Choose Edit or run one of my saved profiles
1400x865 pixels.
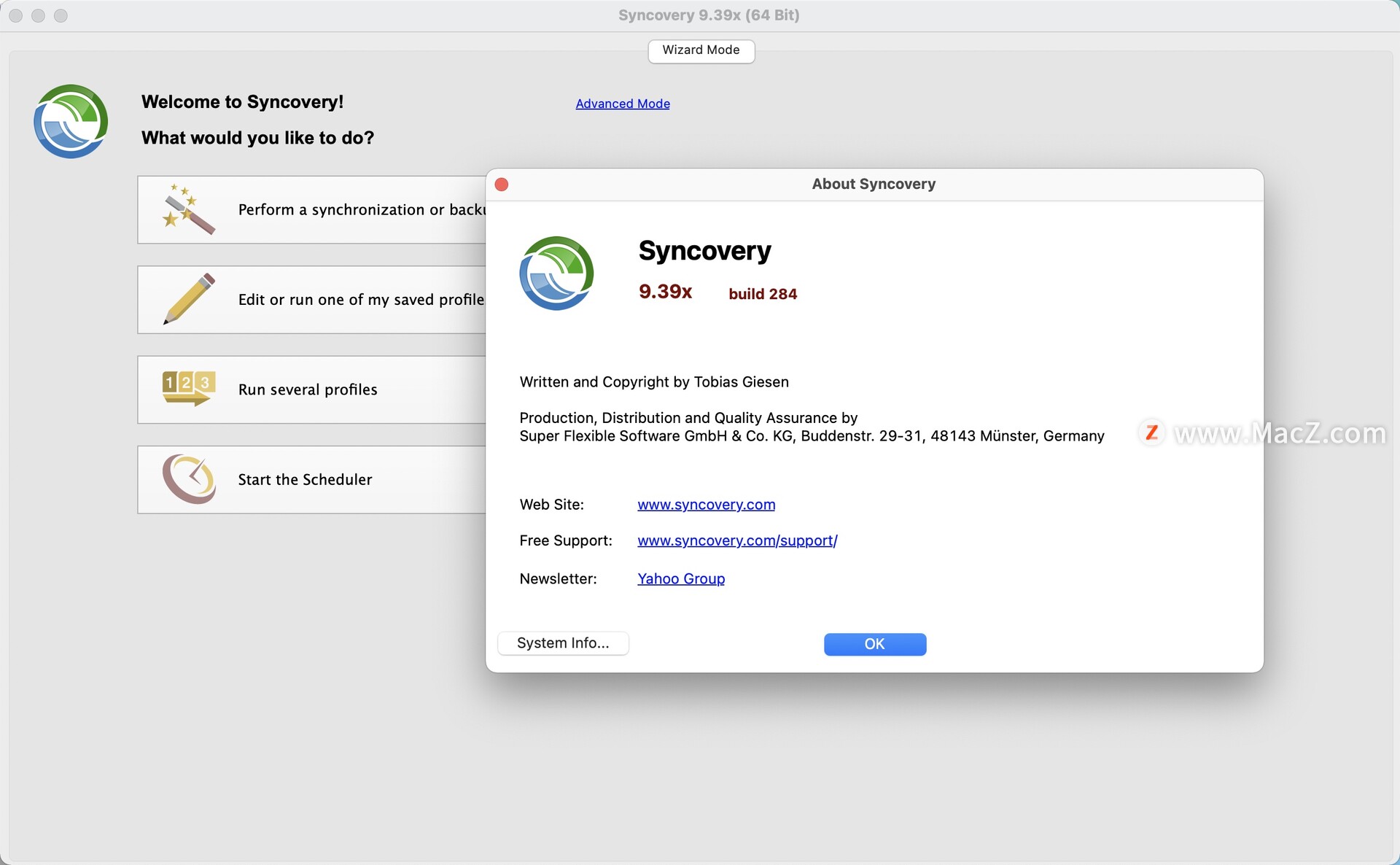[312, 300]
